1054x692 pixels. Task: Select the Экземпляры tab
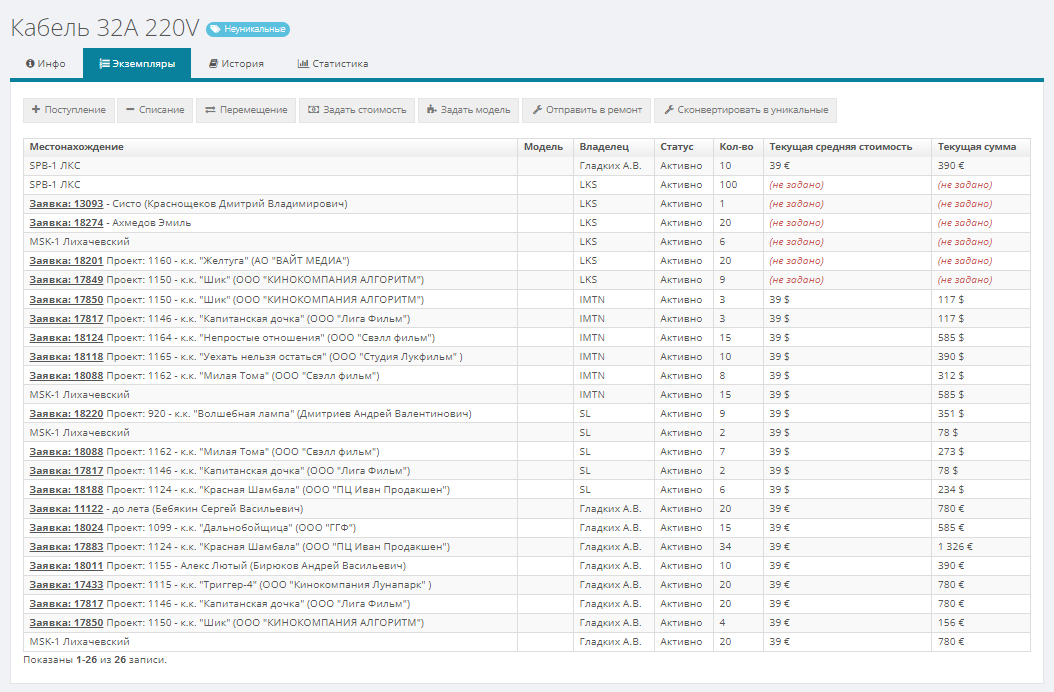137,64
